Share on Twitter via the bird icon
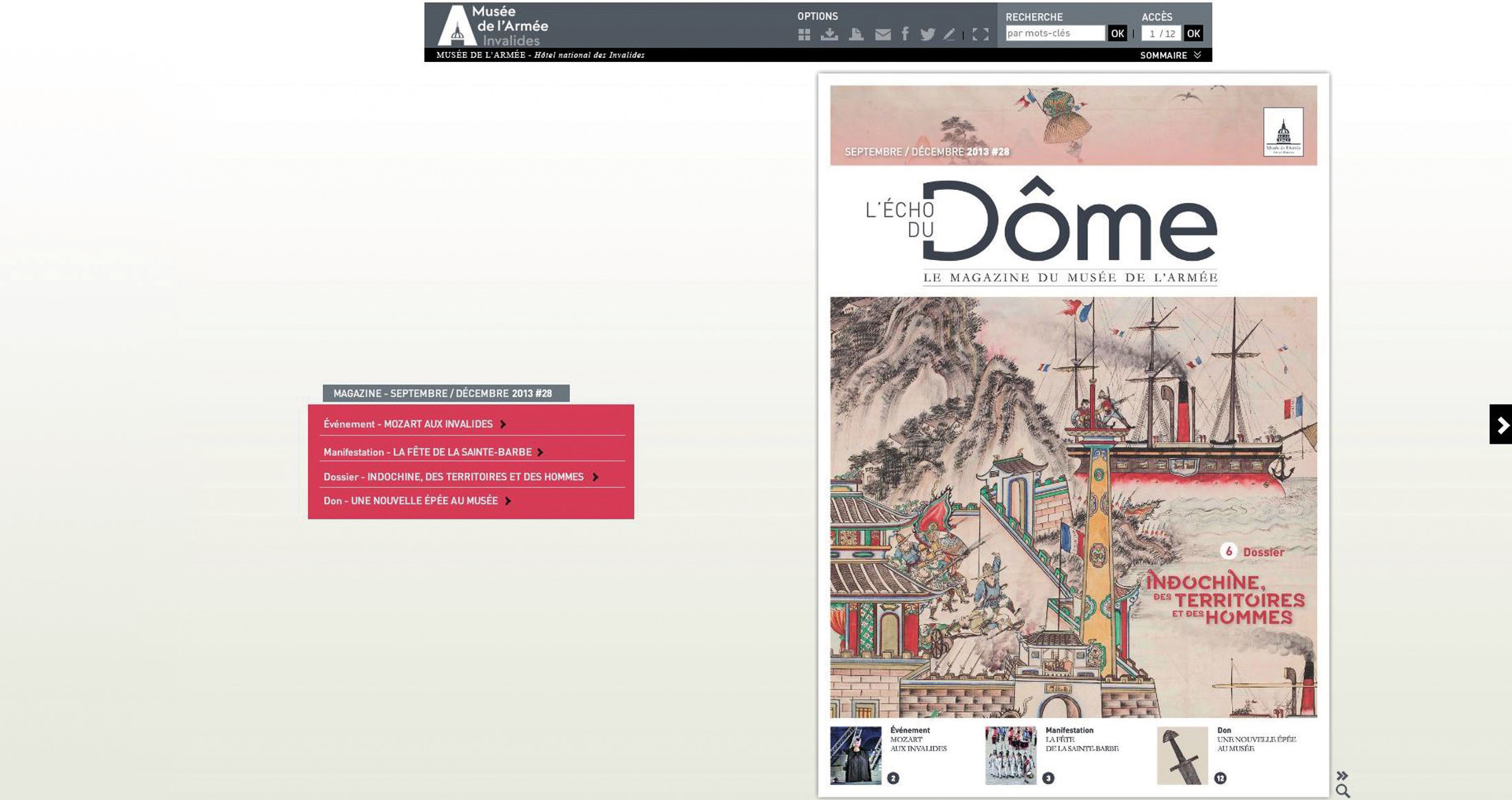 tap(928, 34)
